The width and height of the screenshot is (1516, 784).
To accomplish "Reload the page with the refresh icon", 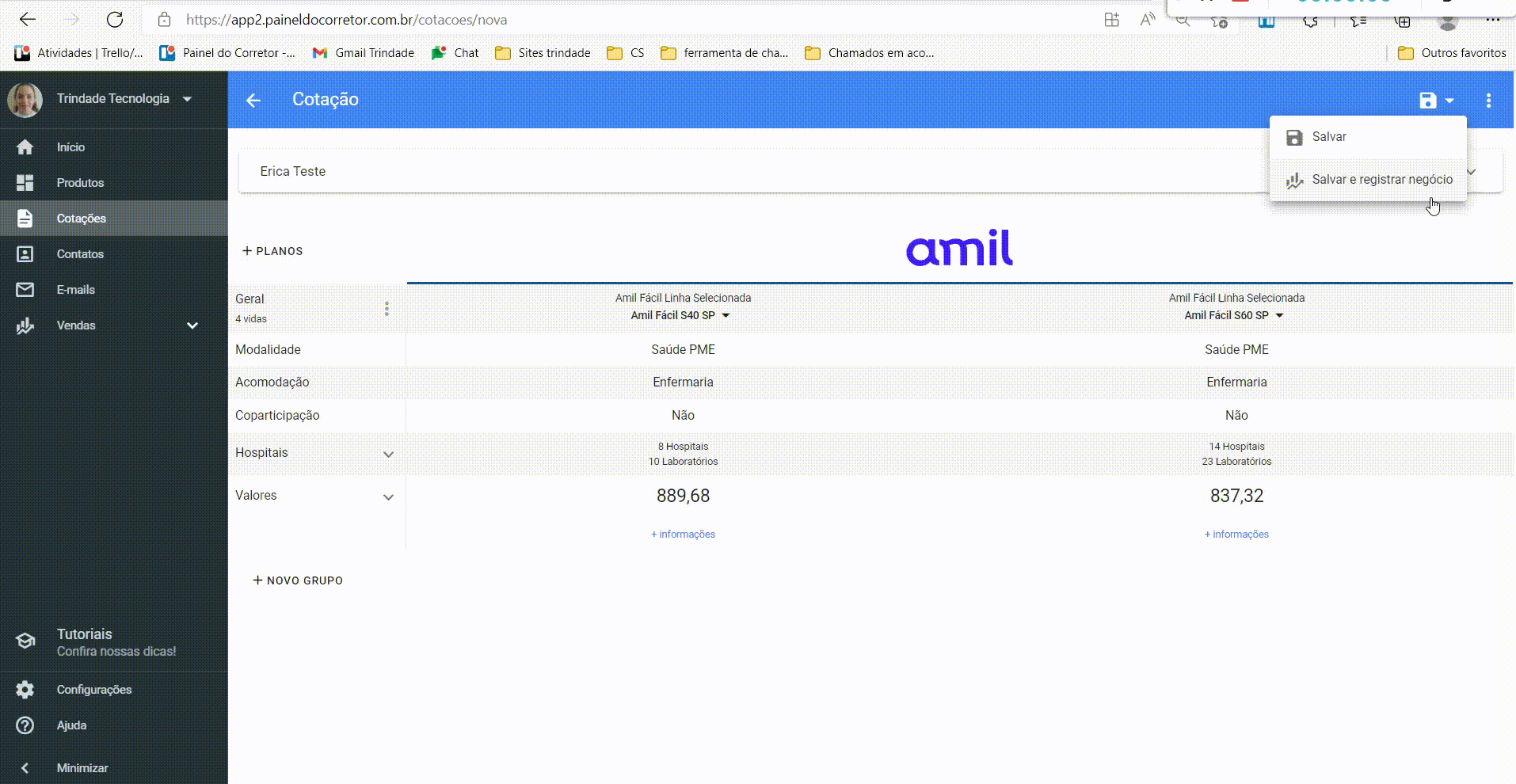I will point(115,20).
